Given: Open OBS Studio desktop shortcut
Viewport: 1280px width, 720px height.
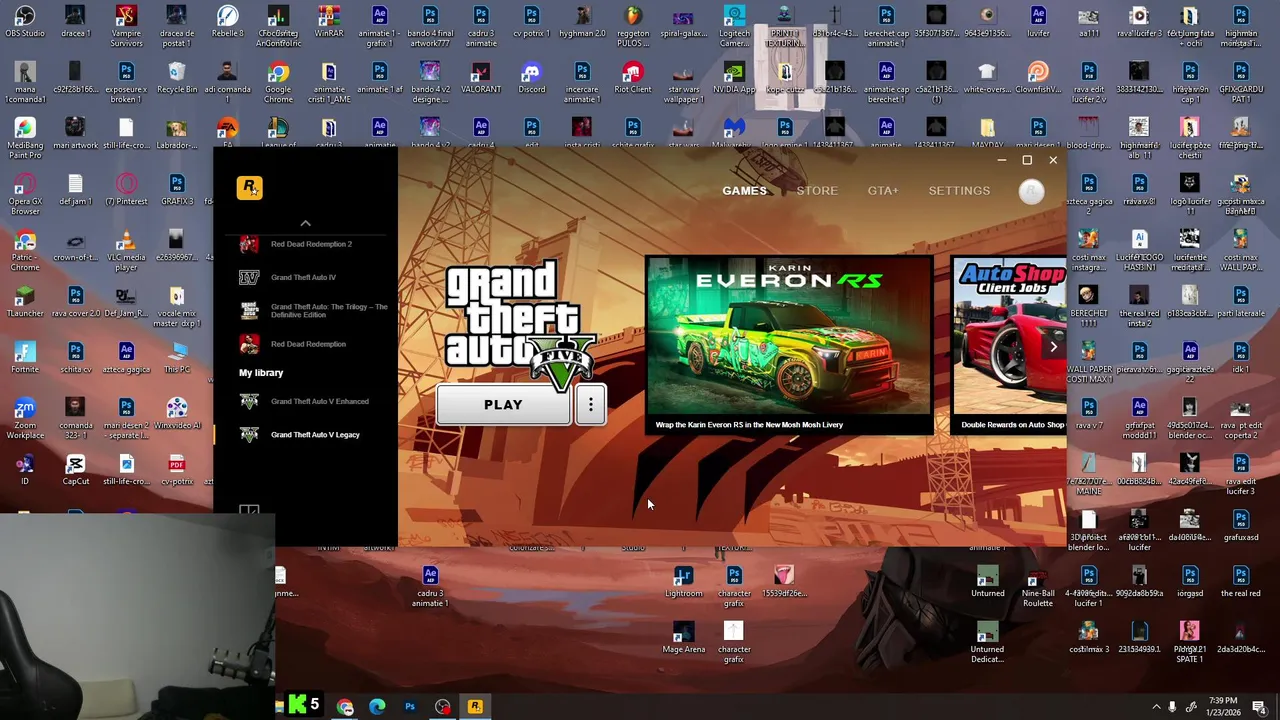Looking at the screenshot, I should coord(25,22).
